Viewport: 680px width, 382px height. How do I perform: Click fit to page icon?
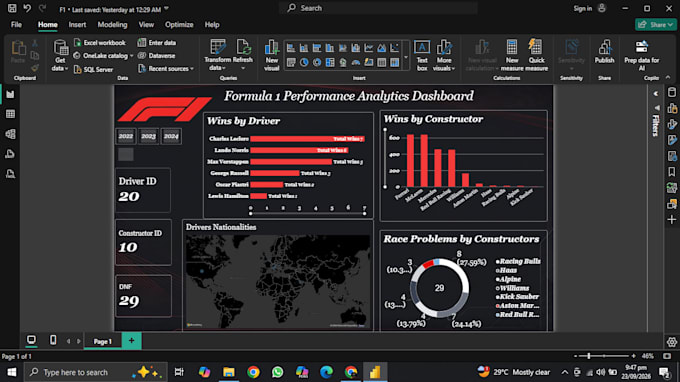(x=667, y=356)
